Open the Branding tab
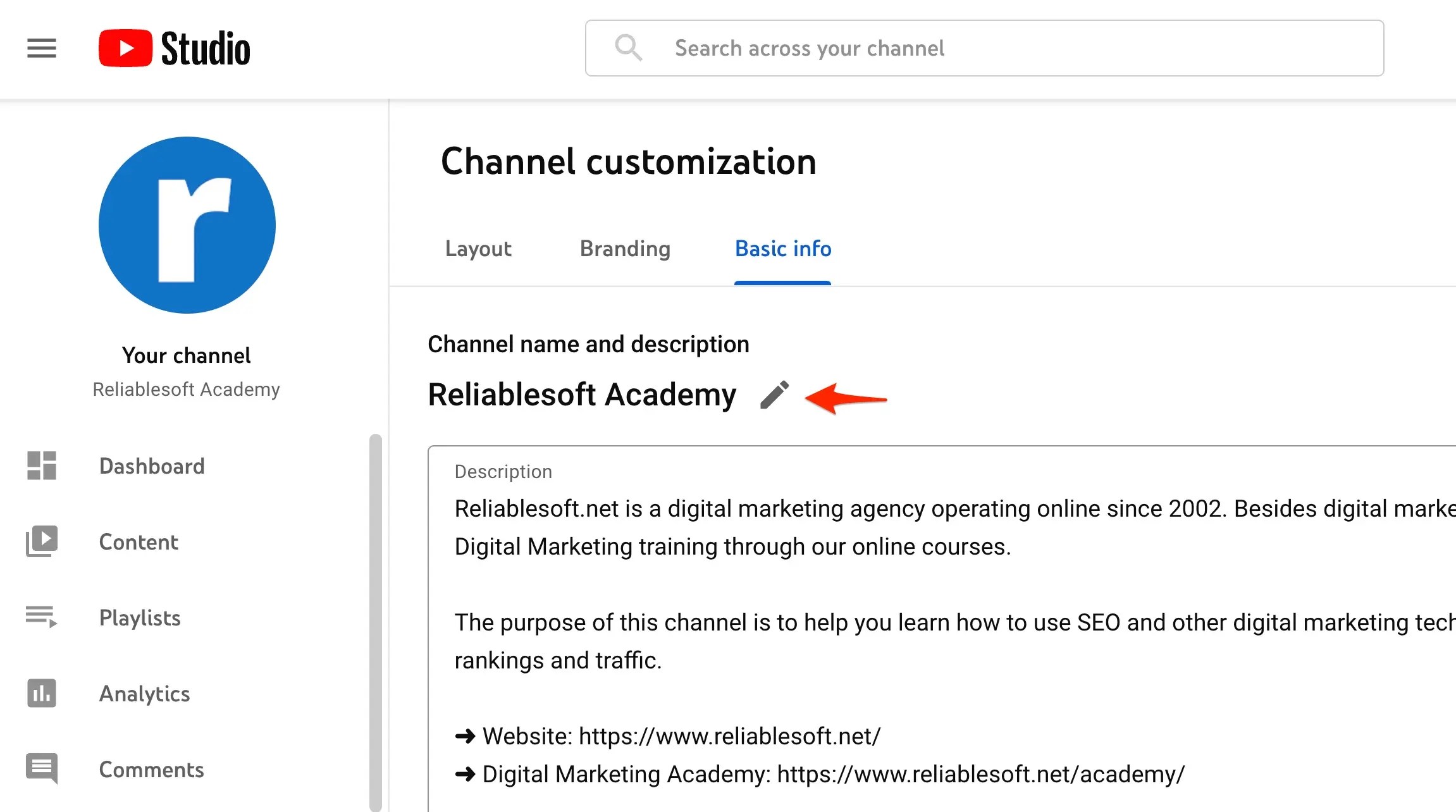The width and height of the screenshot is (1456, 812). tap(624, 249)
